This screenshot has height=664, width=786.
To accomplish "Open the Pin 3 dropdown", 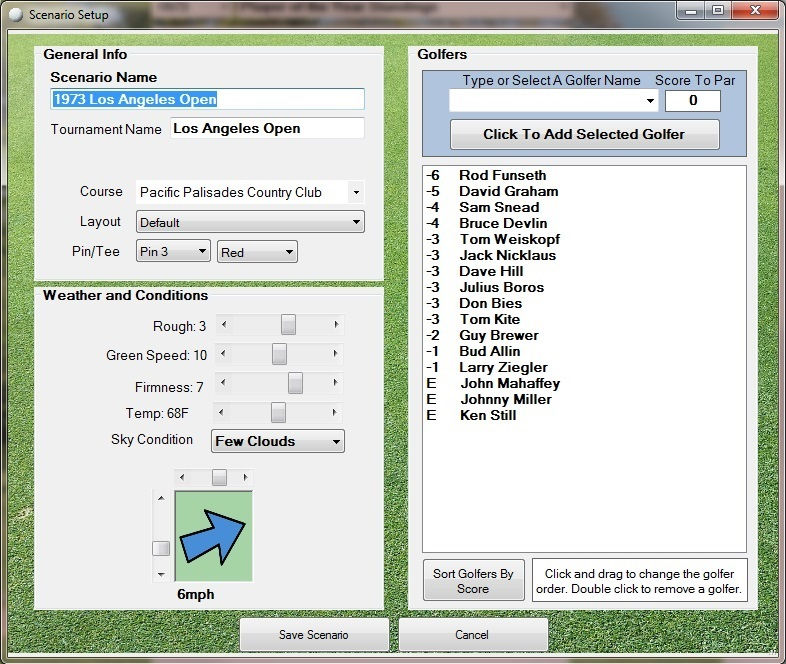I will (202, 253).
